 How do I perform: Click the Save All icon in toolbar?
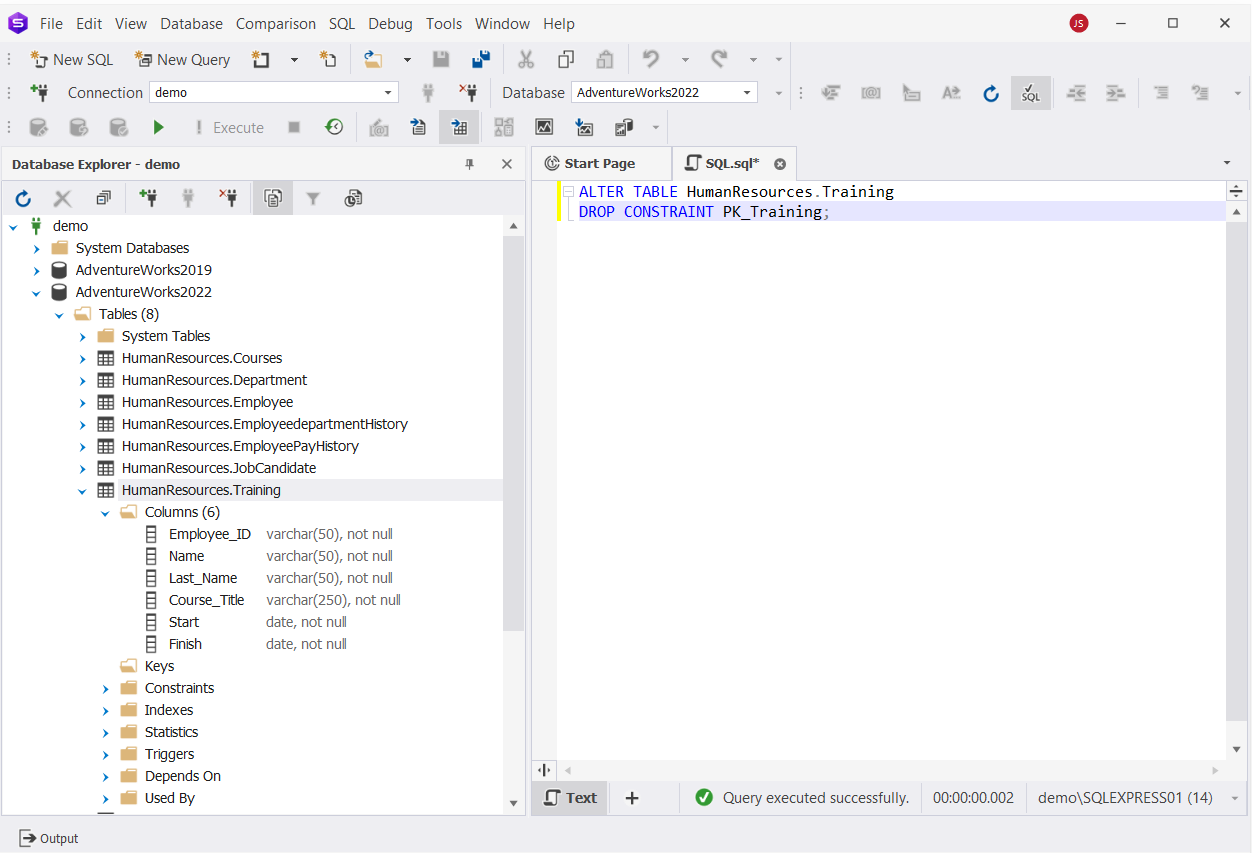480,60
